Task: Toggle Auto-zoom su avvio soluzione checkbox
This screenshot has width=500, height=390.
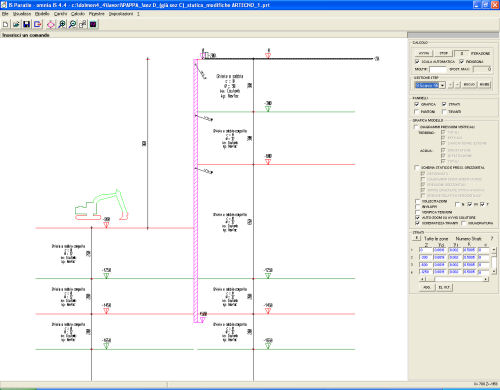Action: point(417,217)
